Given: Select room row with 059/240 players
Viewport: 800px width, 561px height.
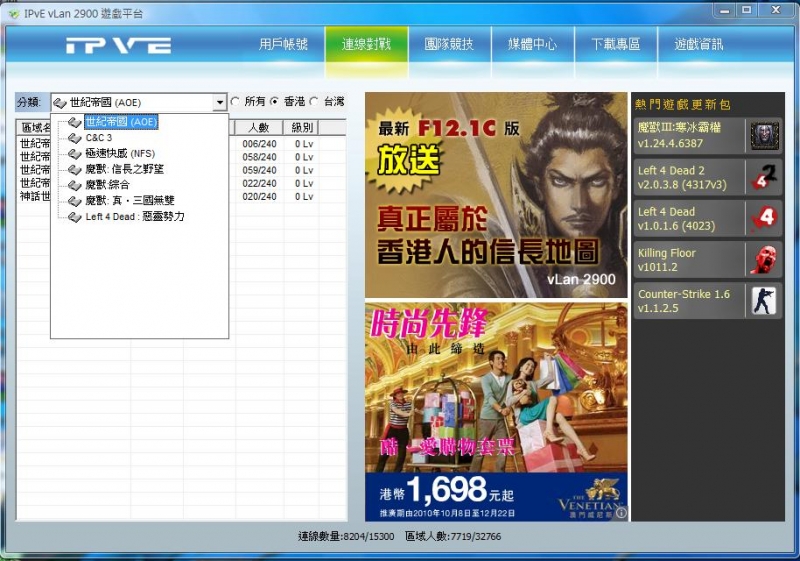Looking at the screenshot, I should [x=182, y=170].
